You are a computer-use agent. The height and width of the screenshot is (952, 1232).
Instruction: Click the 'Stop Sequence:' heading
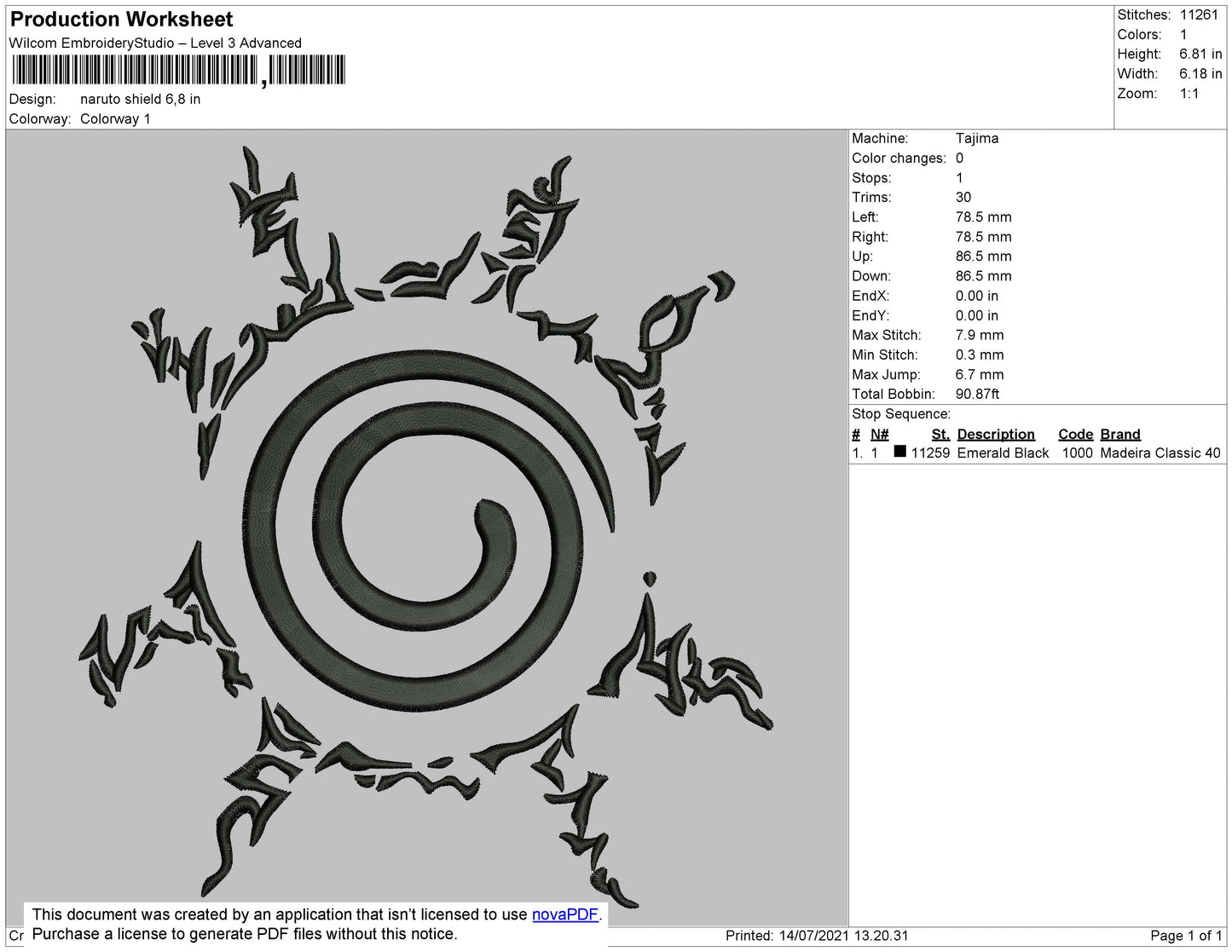click(x=901, y=414)
